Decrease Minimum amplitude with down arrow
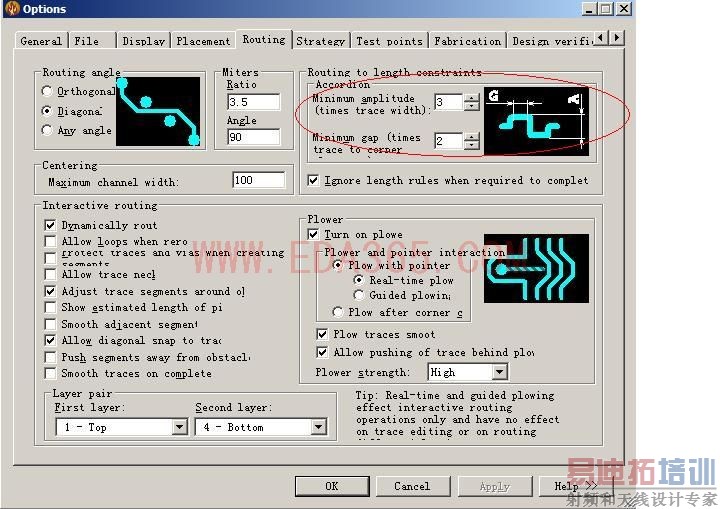The height and width of the screenshot is (509, 720). (x=472, y=106)
